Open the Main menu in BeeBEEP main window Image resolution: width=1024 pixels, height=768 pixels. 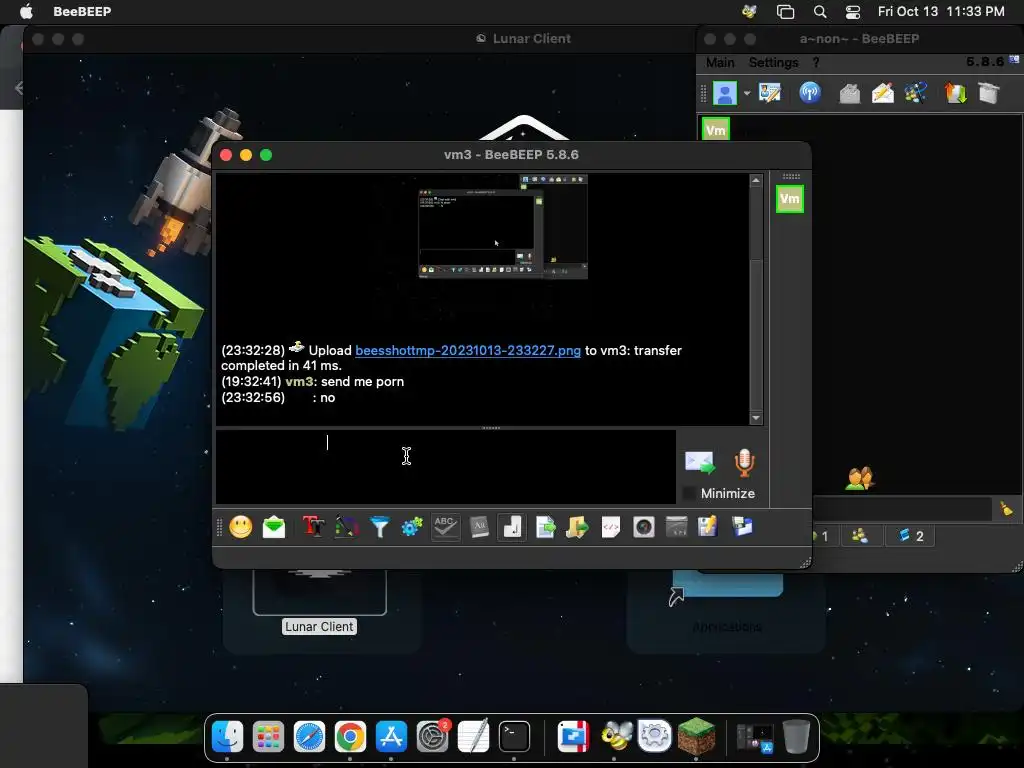(720, 63)
